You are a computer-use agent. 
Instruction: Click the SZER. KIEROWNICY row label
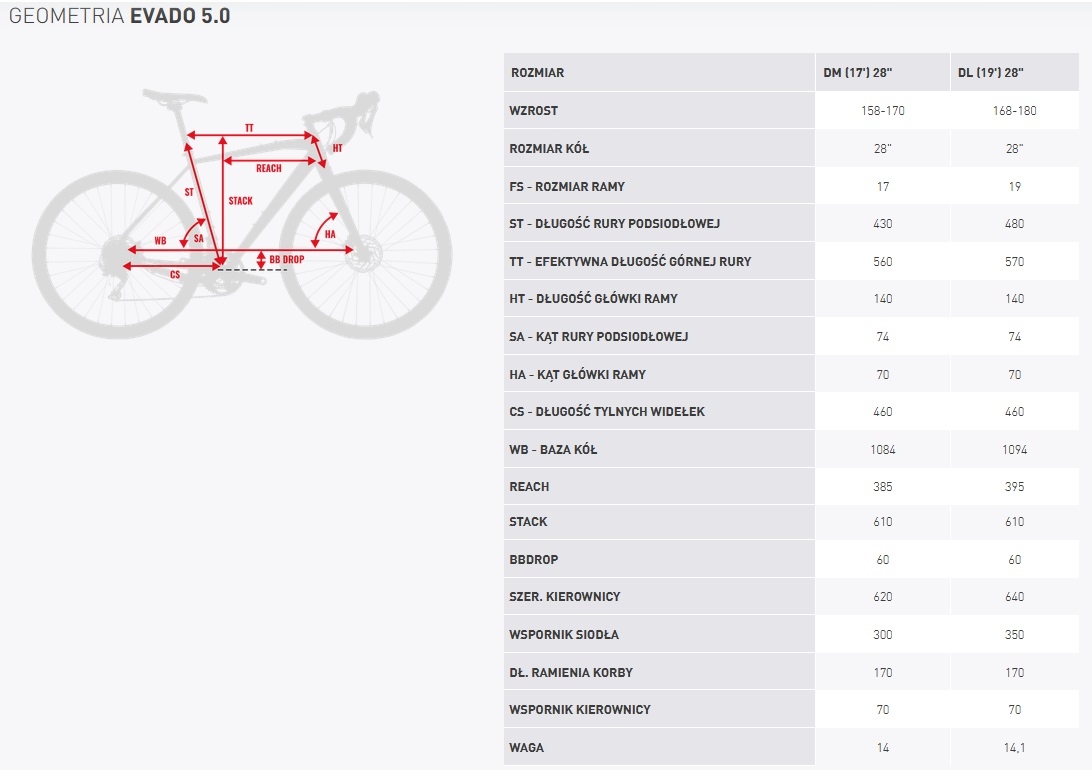(x=564, y=597)
